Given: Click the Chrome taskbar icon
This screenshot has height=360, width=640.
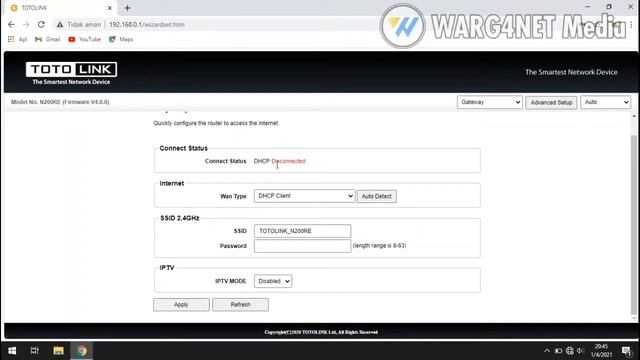Looking at the screenshot, I should pyautogui.click(x=82, y=351).
